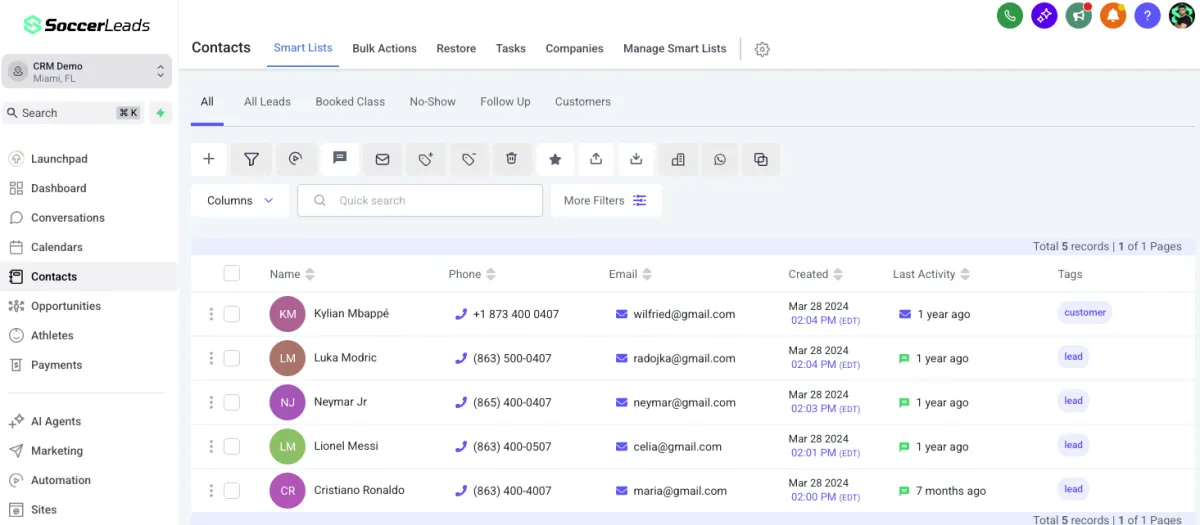Viewport: 1200px width, 525px height.
Task: Click the More Filters button
Action: tap(606, 201)
